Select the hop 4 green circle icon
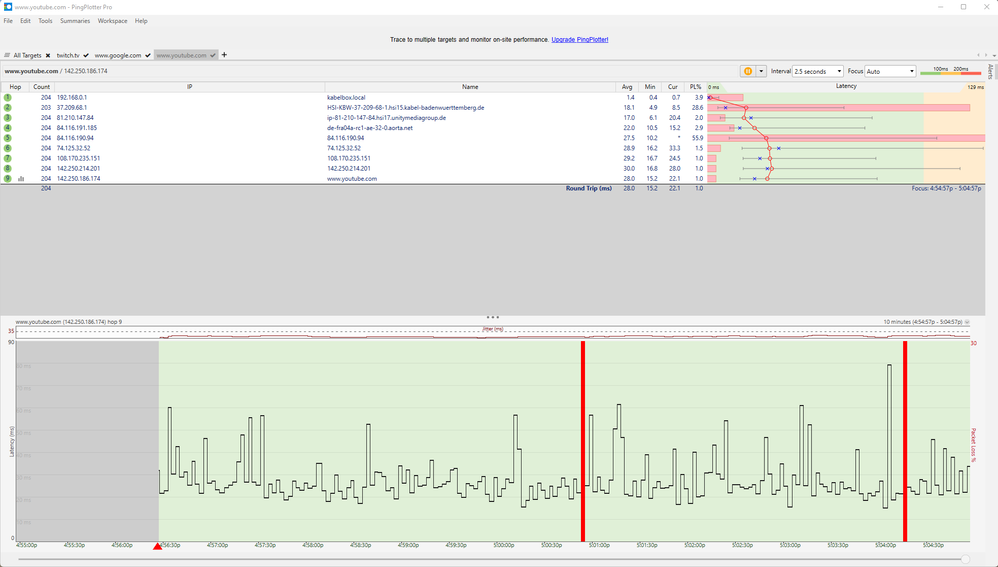Viewport: 998px width, 567px height. pyautogui.click(x=8, y=128)
